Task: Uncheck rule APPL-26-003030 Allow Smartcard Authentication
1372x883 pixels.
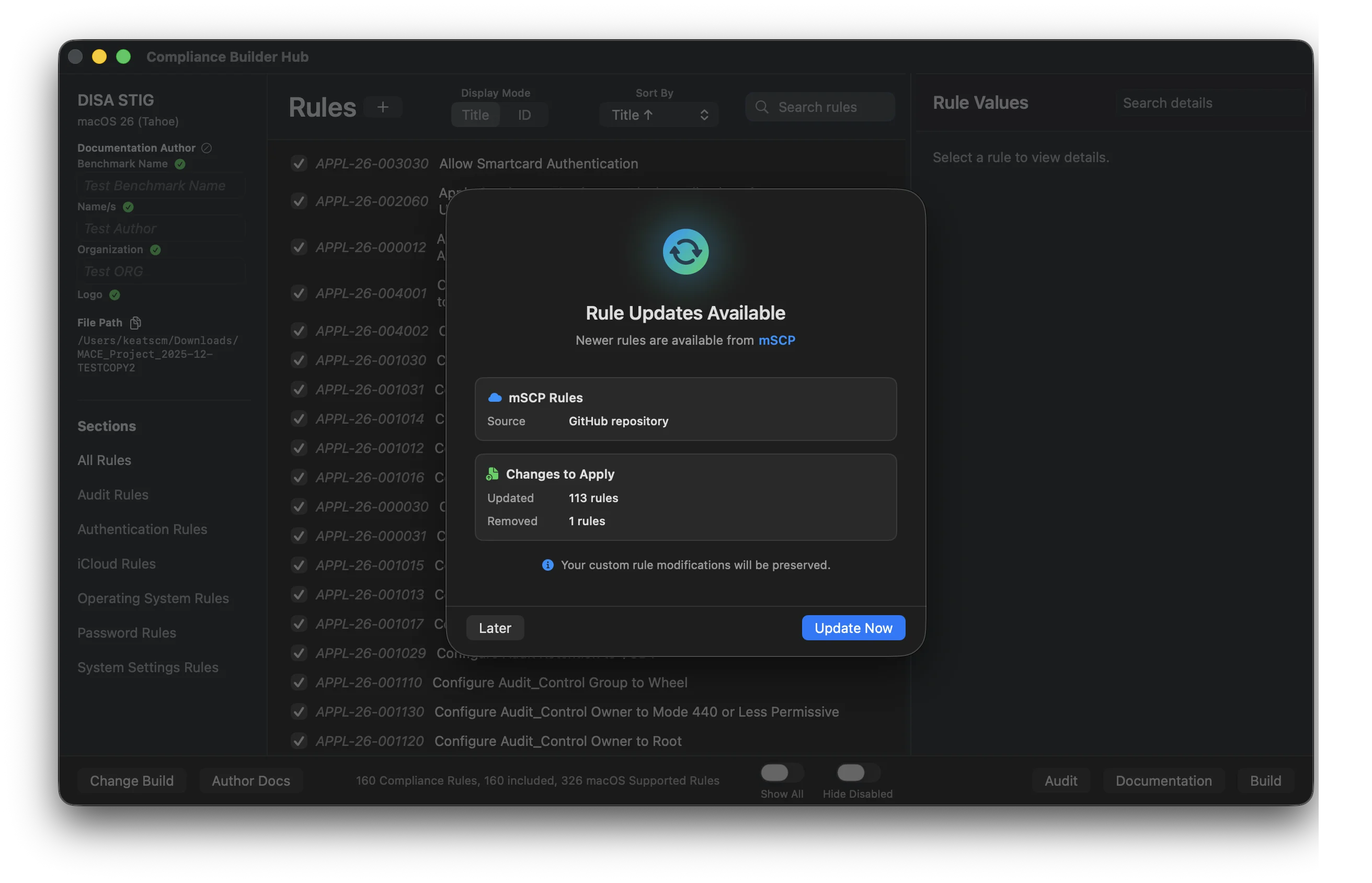Action: (299, 163)
